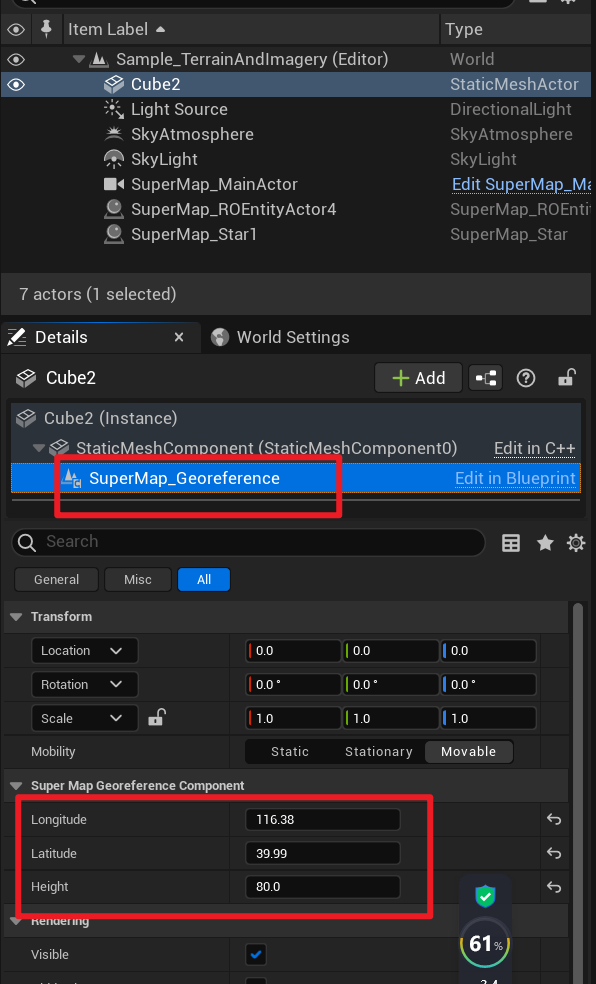The image size is (596, 984).
Task: Reset Longitude to default arrow
Action: [x=554, y=820]
